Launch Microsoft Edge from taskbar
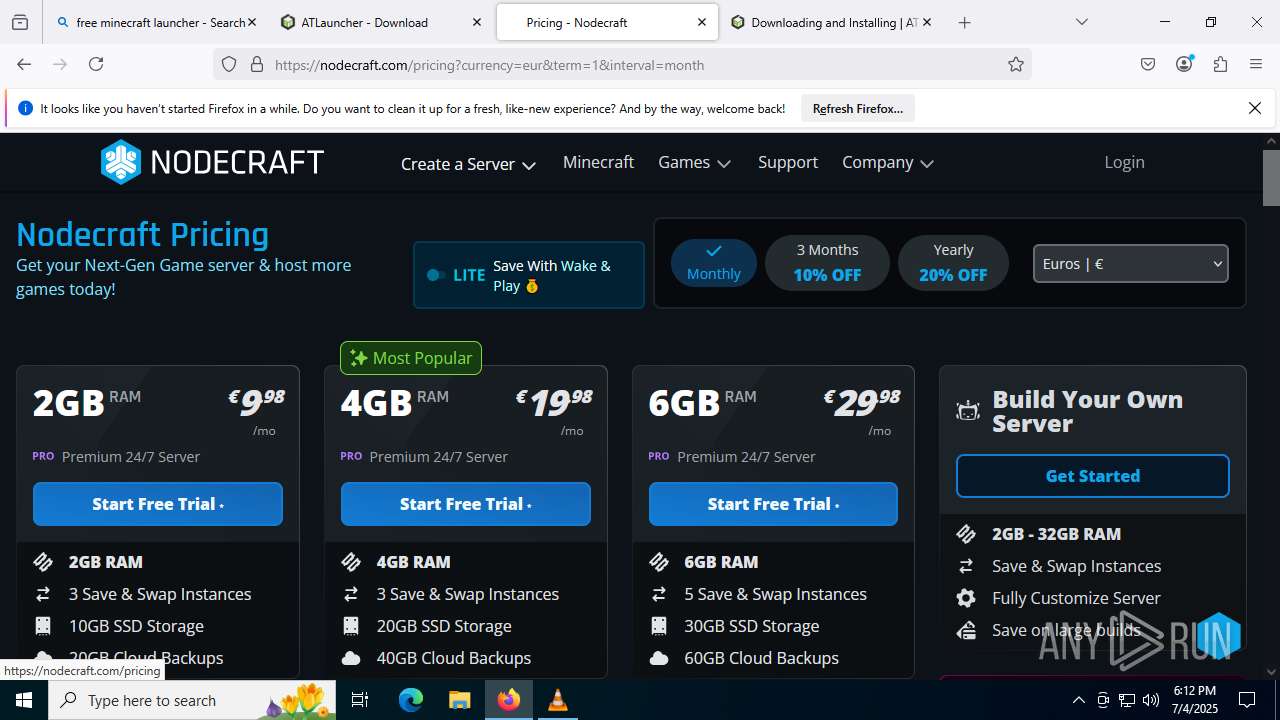Viewport: 1280px width, 720px height. coord(411,700)
